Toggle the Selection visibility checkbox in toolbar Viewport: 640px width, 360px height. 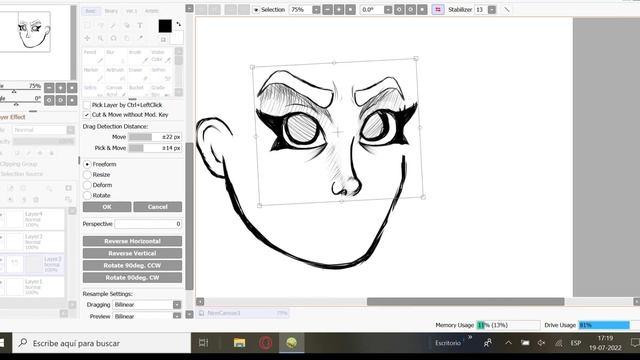(256, 10)
